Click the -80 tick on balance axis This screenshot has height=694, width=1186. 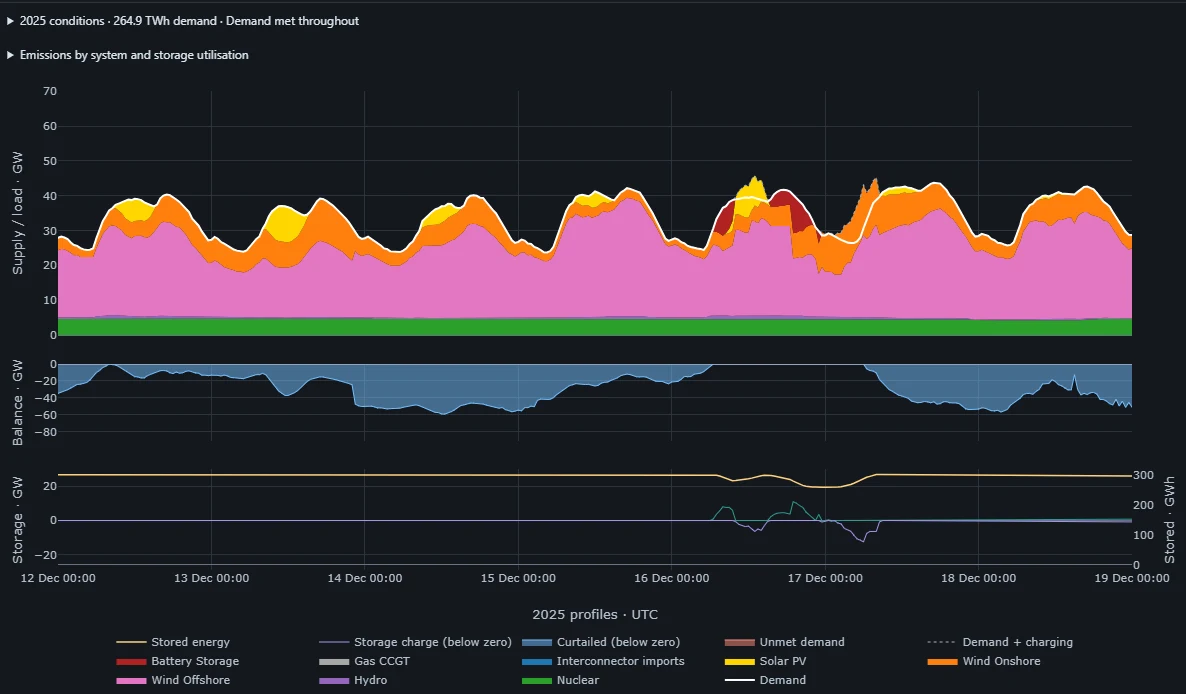point(46,432)
